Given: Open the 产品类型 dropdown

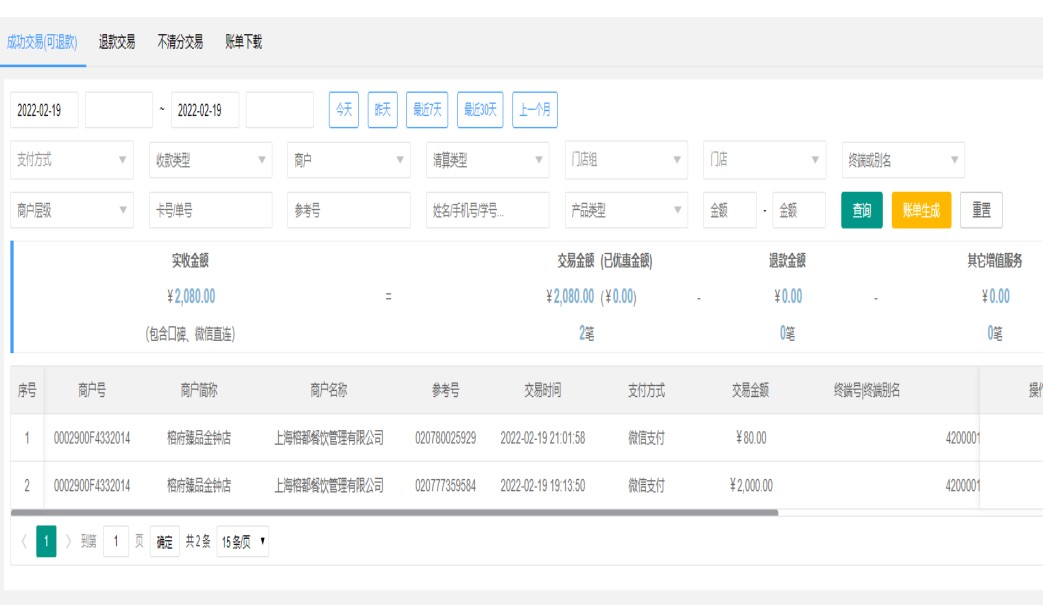Looking at the screenshot, I should pos(625,211).
